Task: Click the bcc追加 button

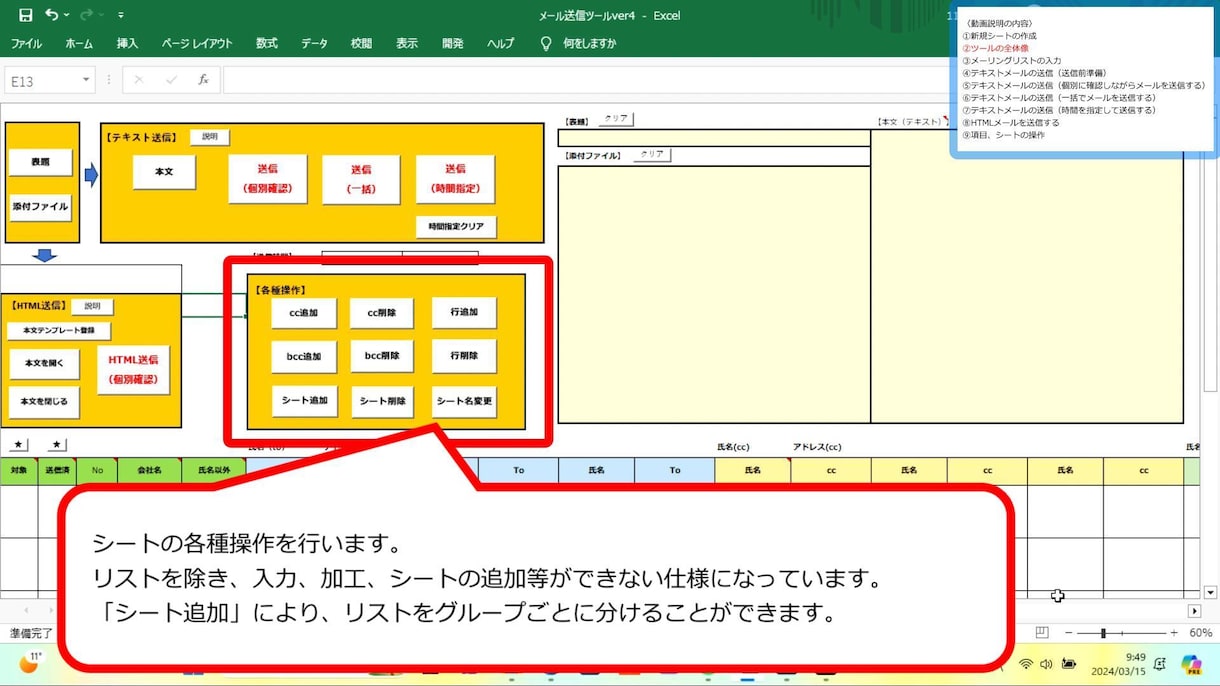Action: click(x=304, y=356)
